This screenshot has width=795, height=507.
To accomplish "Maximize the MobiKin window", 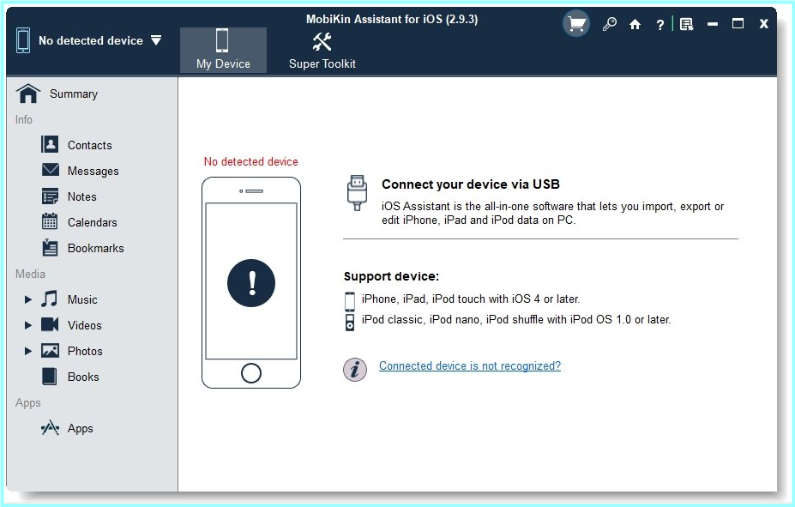I will tap(738, 23).
